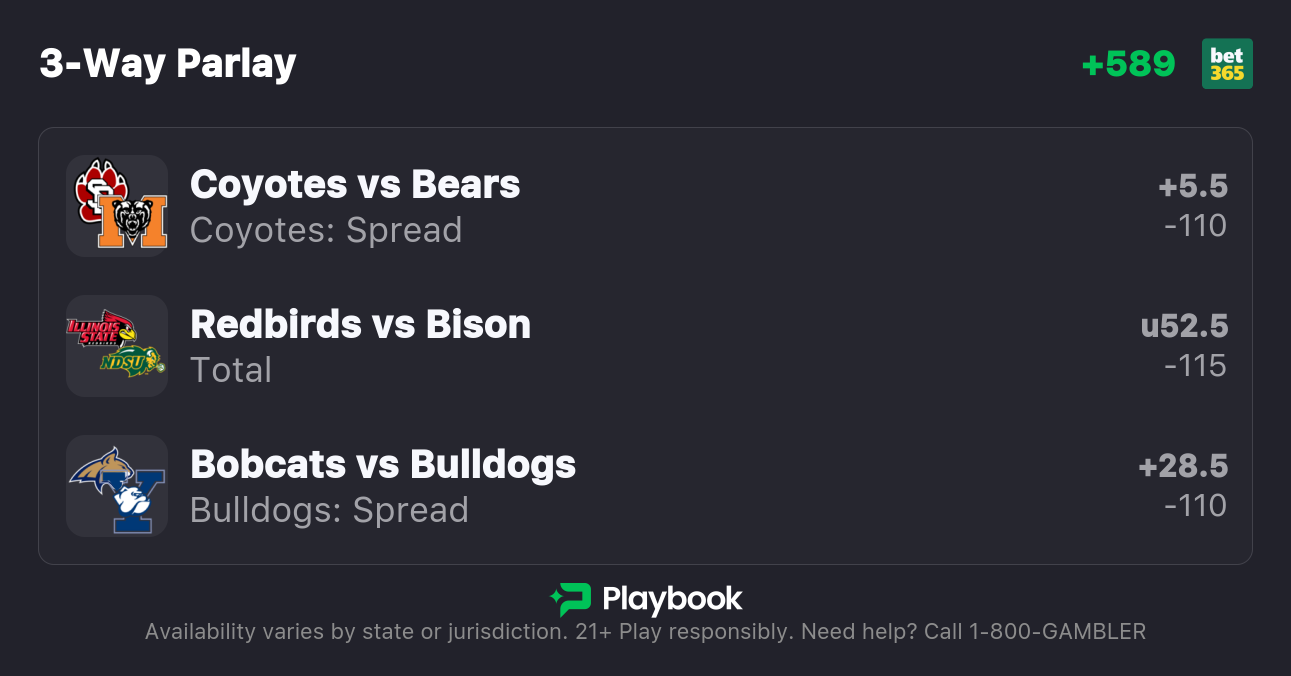This screenshot has width=1291, height=676.
Task: Click the +589 parlay odds
Action: click(1128, 64)
